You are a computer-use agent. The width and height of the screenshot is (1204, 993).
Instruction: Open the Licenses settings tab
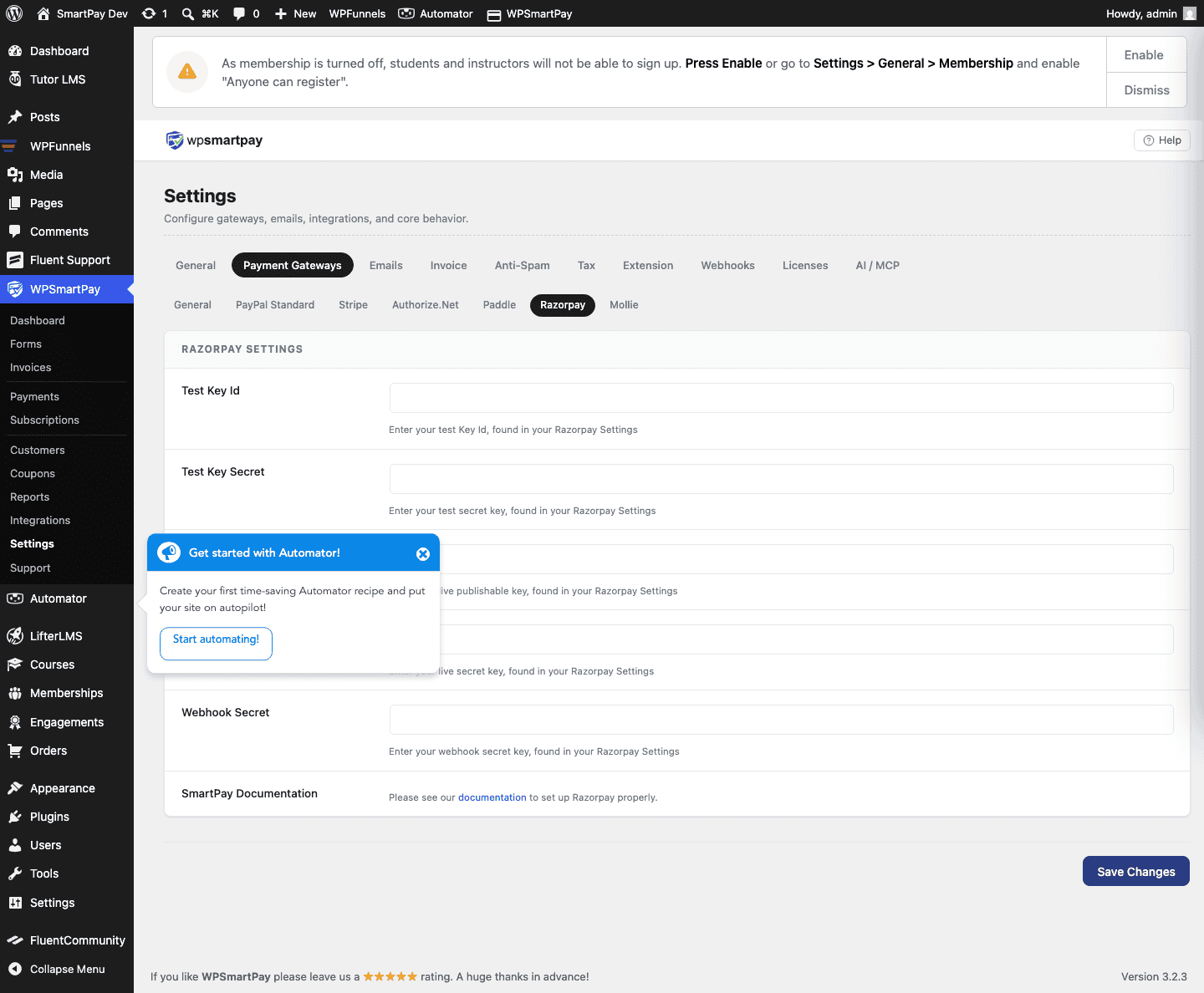tap(805, 265)
